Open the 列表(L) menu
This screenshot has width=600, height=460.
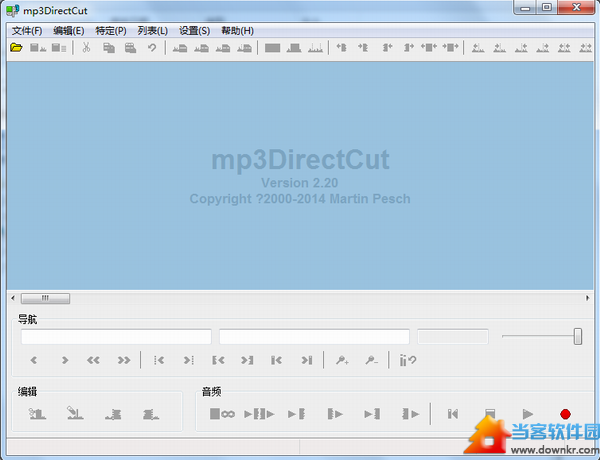point(153,31)
